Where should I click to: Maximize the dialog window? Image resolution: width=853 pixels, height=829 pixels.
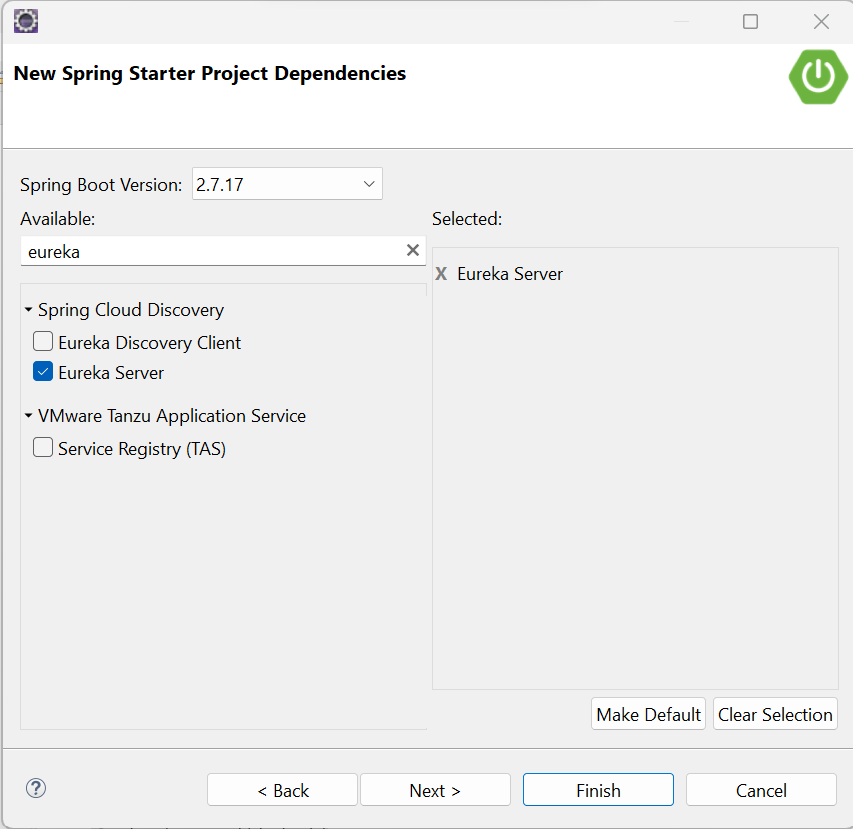(750, 22)
